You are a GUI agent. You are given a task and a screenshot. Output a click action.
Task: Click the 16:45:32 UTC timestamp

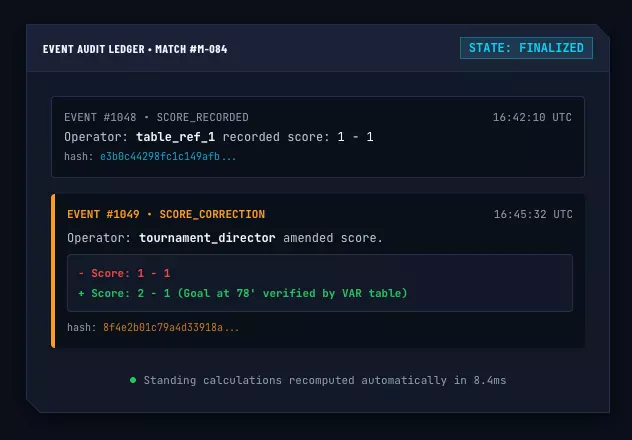click(533, 214)
